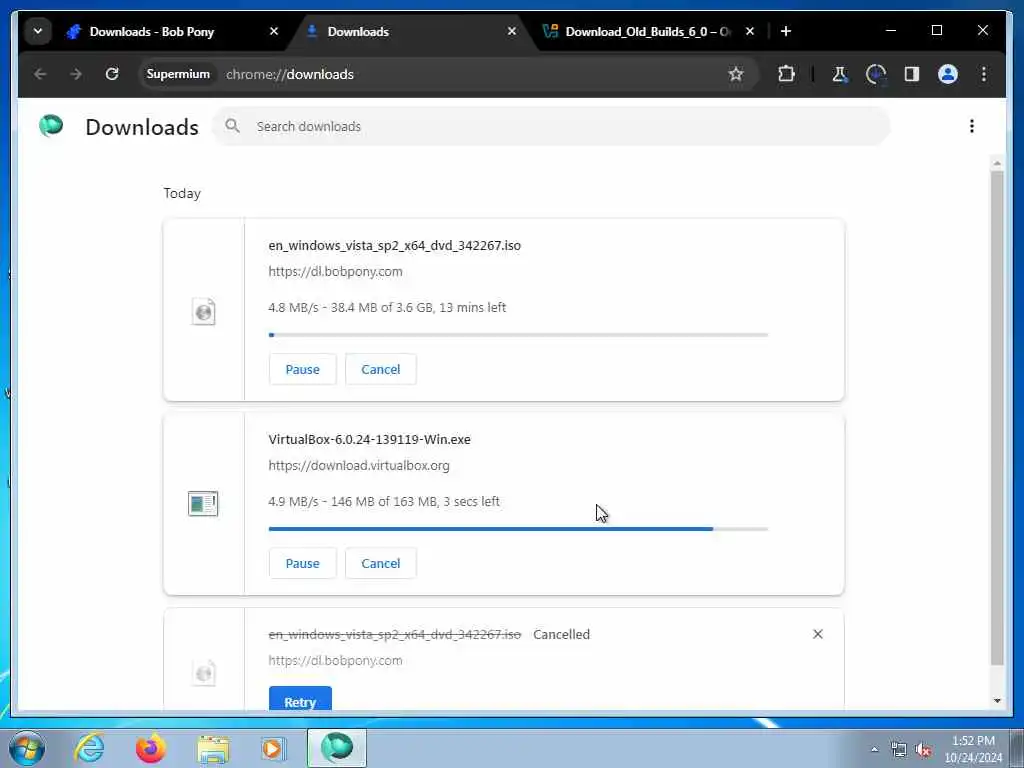The image size is (1024, 768).
Task: Click the Supermium taskbar button
Action: click(x=337, y=748)
